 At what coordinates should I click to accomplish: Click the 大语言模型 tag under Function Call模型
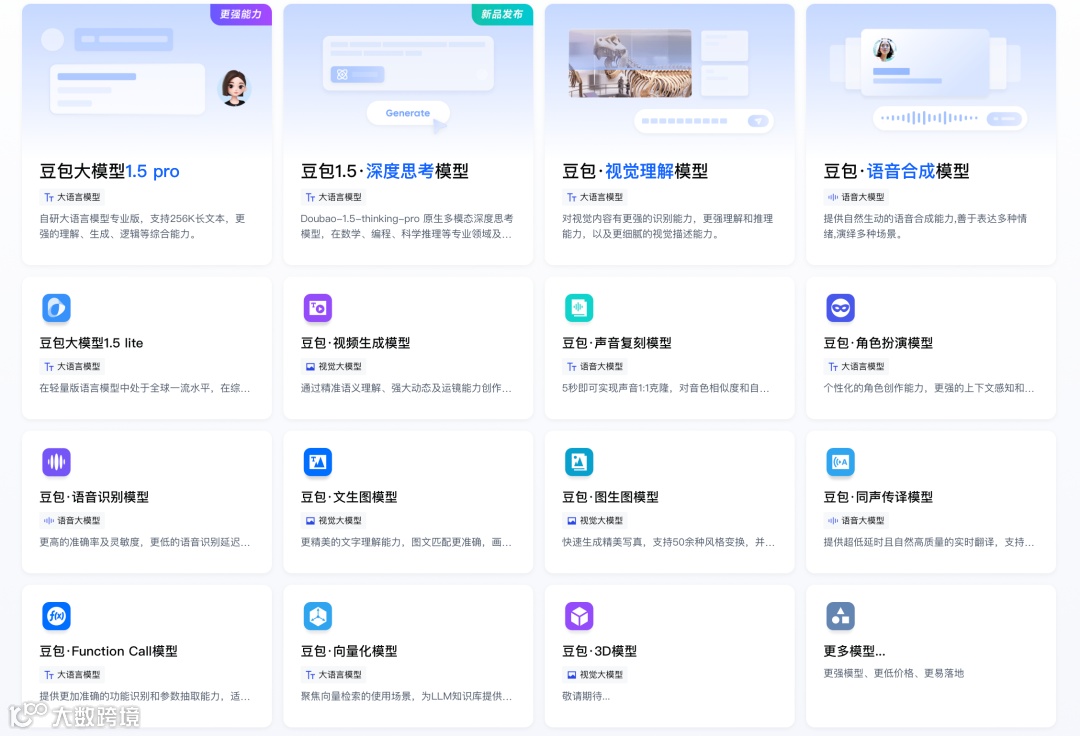pyautogui.click(x=72, y=675)
